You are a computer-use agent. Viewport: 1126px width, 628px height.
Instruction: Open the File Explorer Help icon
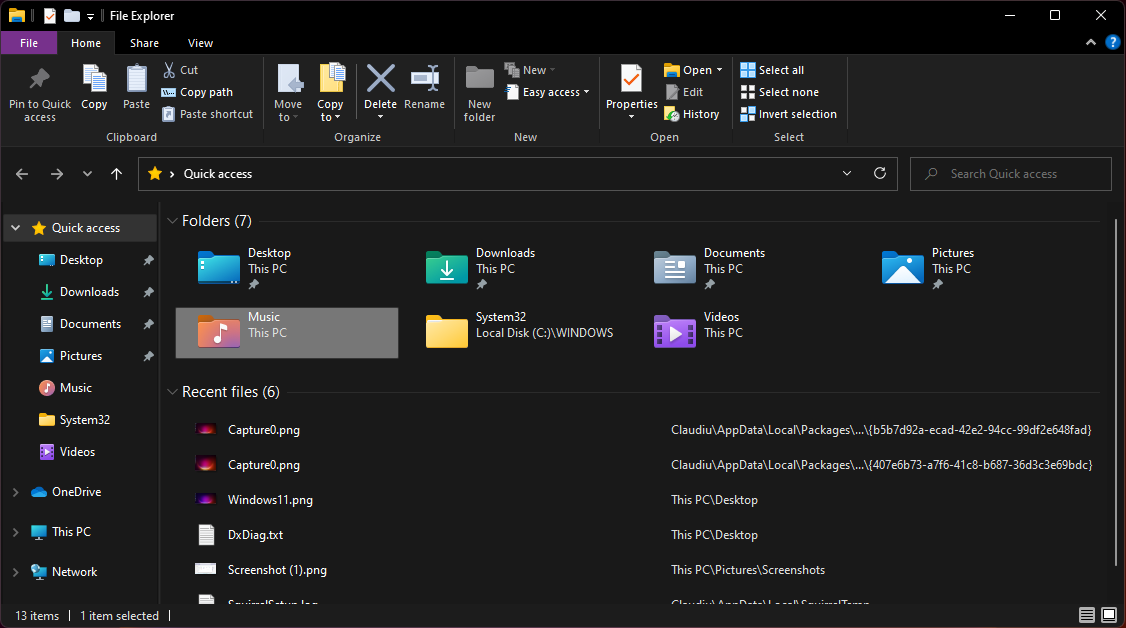point(1112,42)
